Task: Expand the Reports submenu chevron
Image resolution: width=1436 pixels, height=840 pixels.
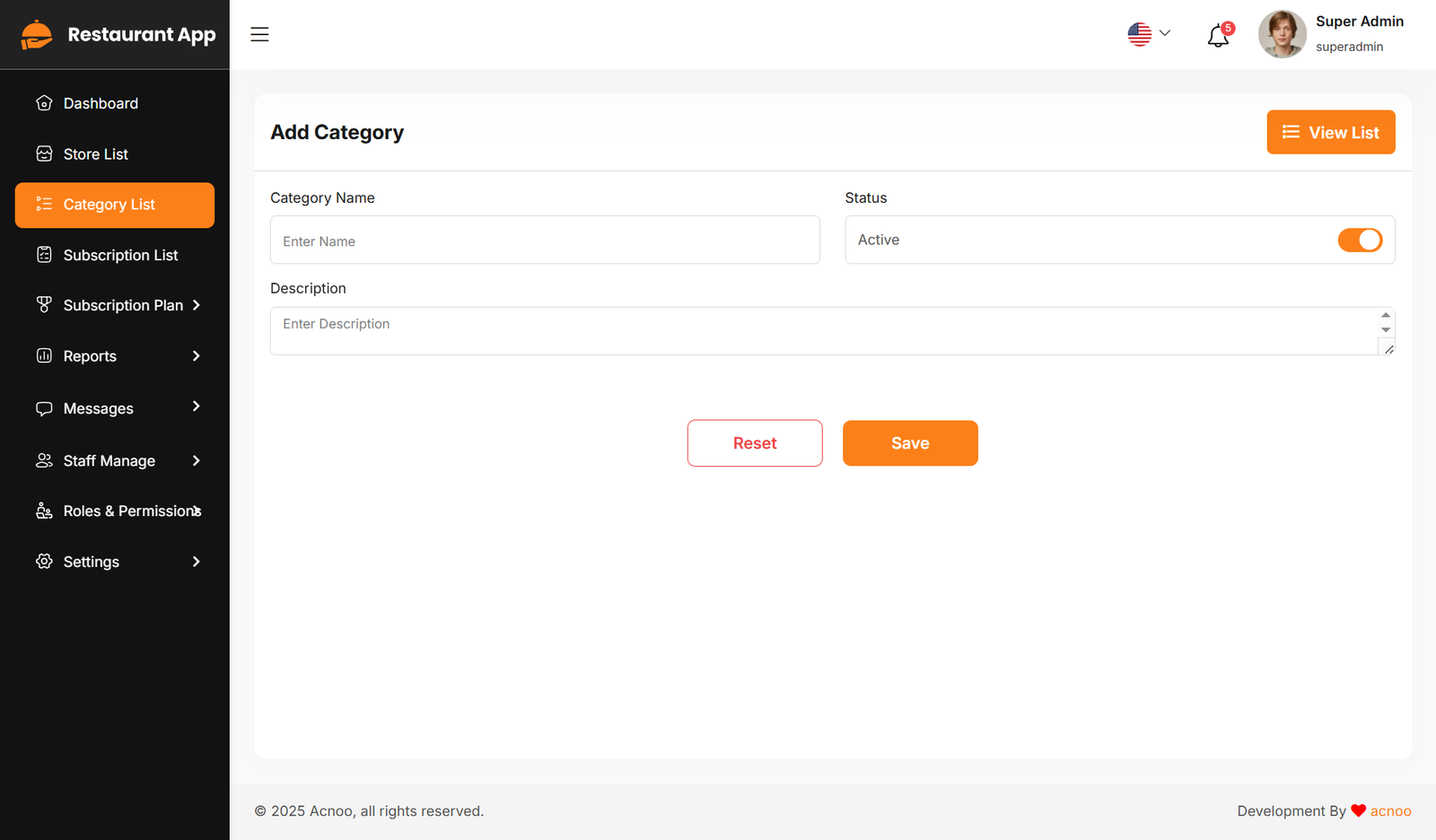Action: [x=196, y=356]
